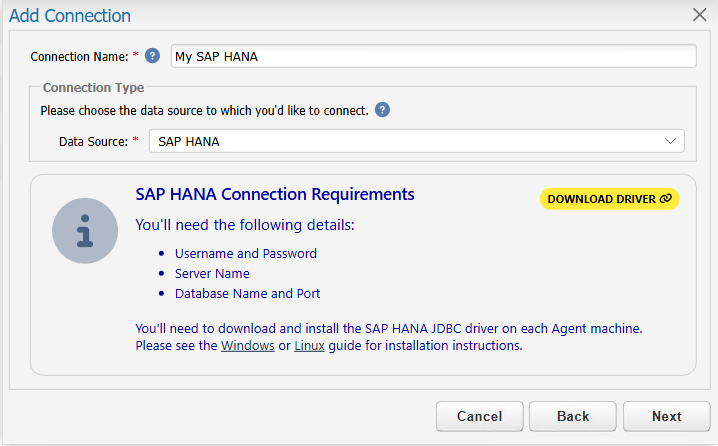Proceed with the Next button

click(x=667, y=416)
